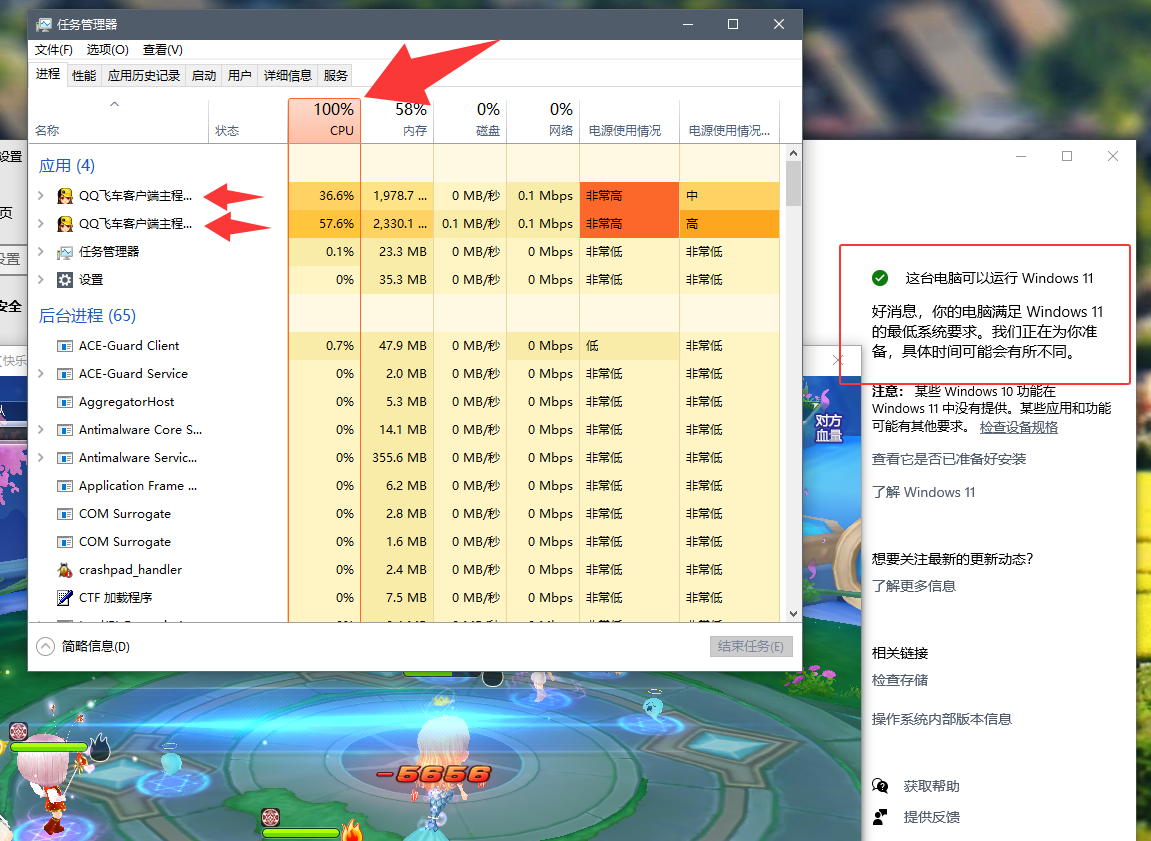Expand the QQ飞车 row with 36.6% CPU
The width and height of the screenshot is (1151, 841).
tap(41, 196)
